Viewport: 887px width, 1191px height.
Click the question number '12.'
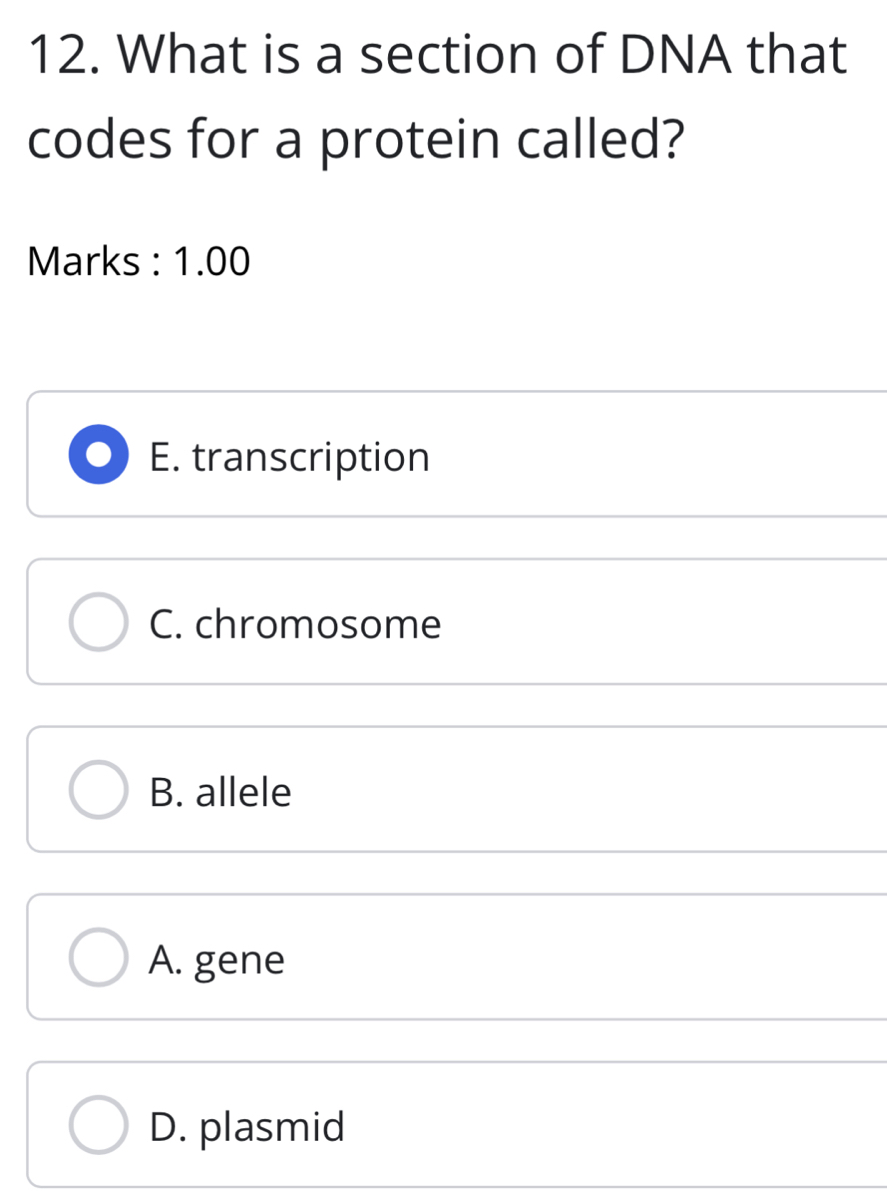pos(65,55)
